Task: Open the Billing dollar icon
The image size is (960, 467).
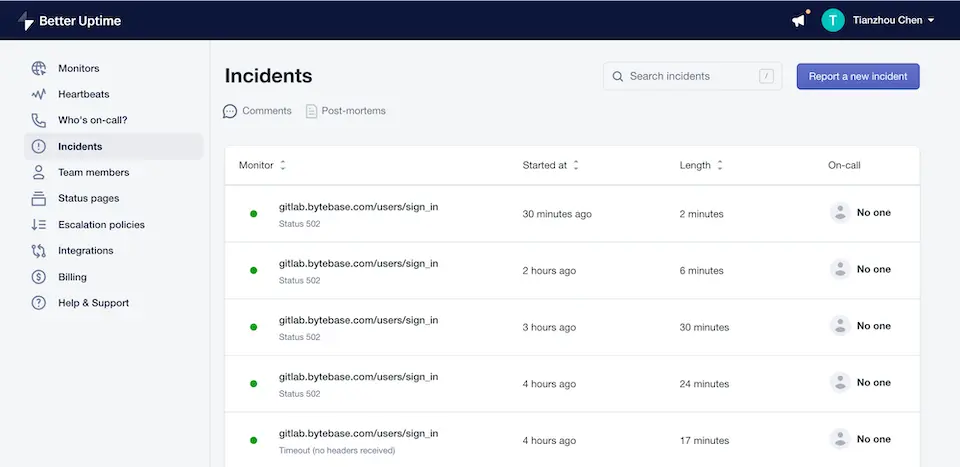Action: coord(39,277)
